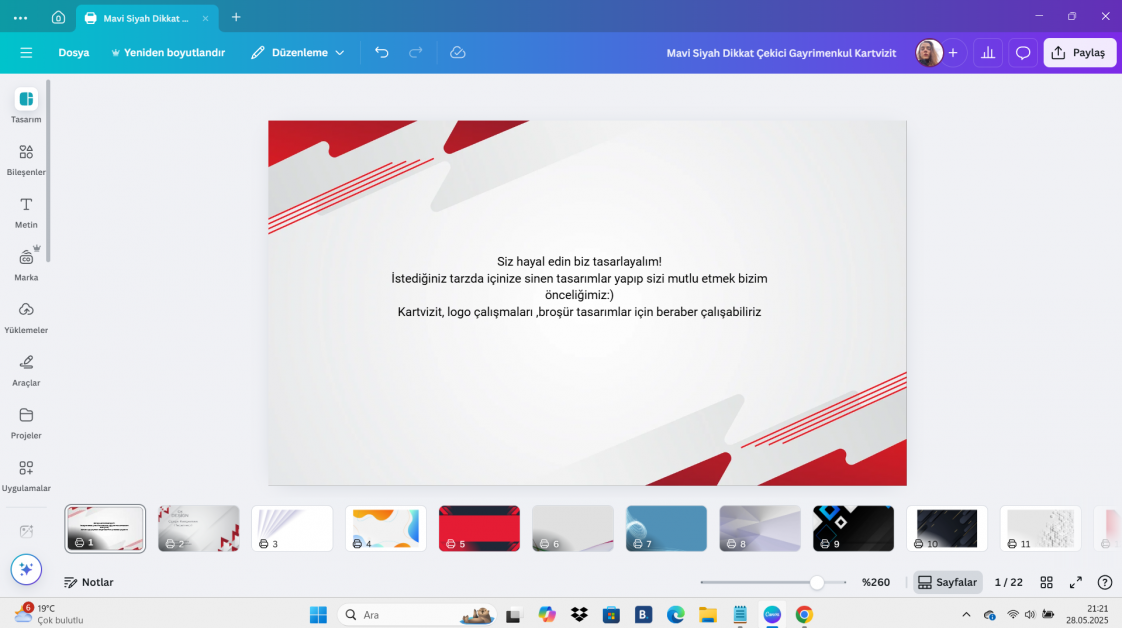Screen dimensions: 1122x628
Task: Enter fullscreen presentation mode
Action: 1076,582
